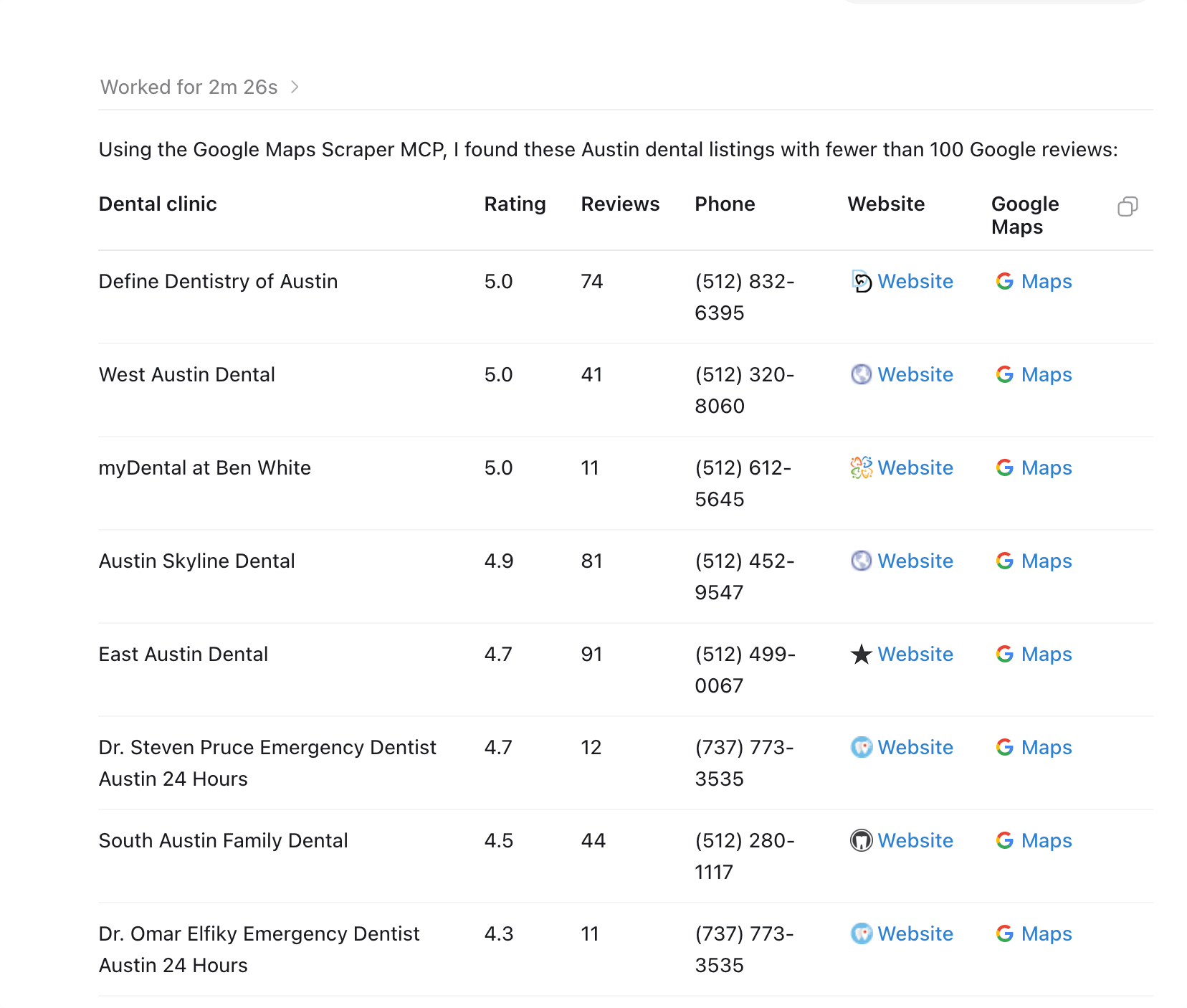Click the Dental clinic column header
The height and width of the screenshot is (1008, 1187).
[158, 204]
